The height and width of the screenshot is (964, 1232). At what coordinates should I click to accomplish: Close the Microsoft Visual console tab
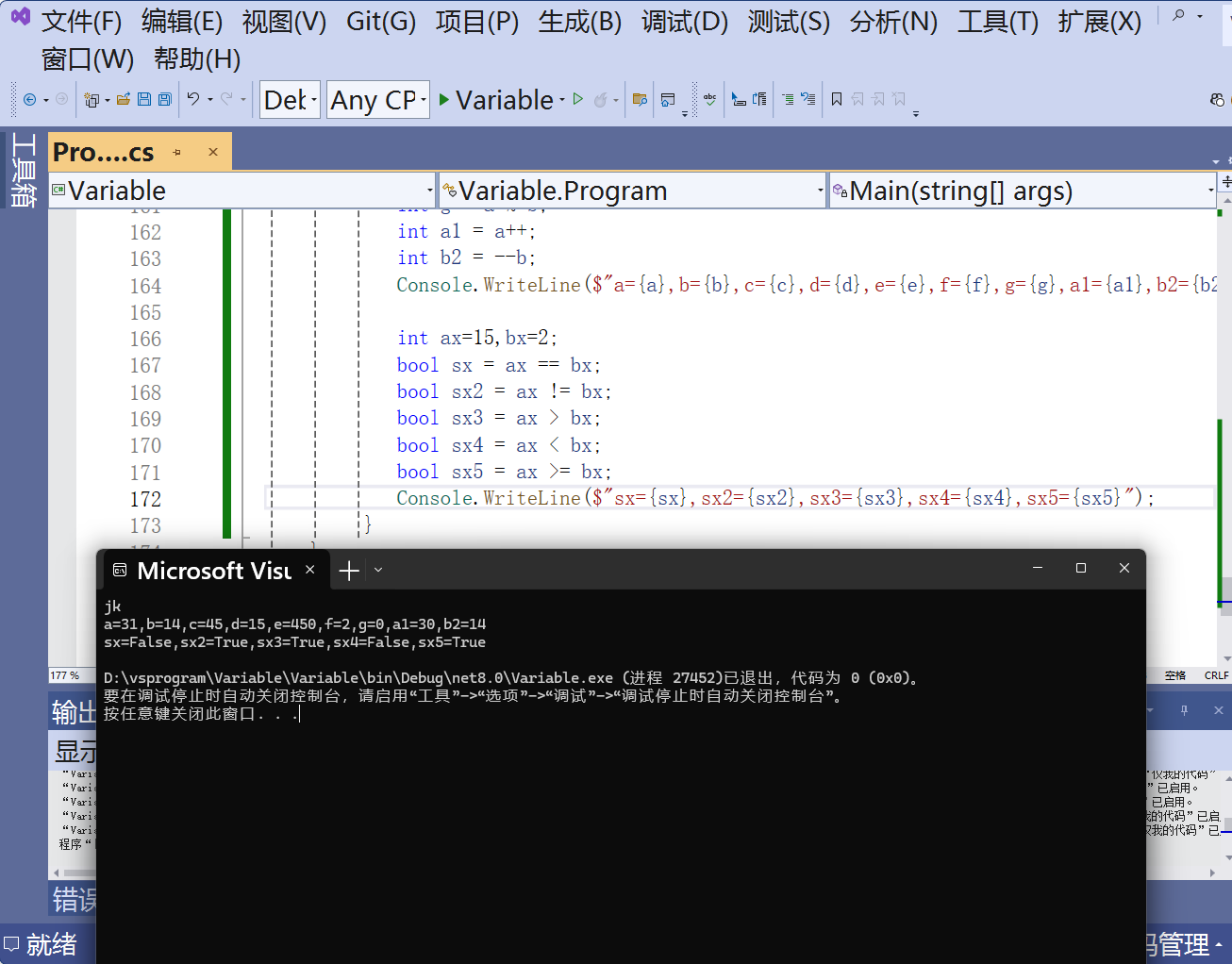pyautogui.click(x=309, y=570)
